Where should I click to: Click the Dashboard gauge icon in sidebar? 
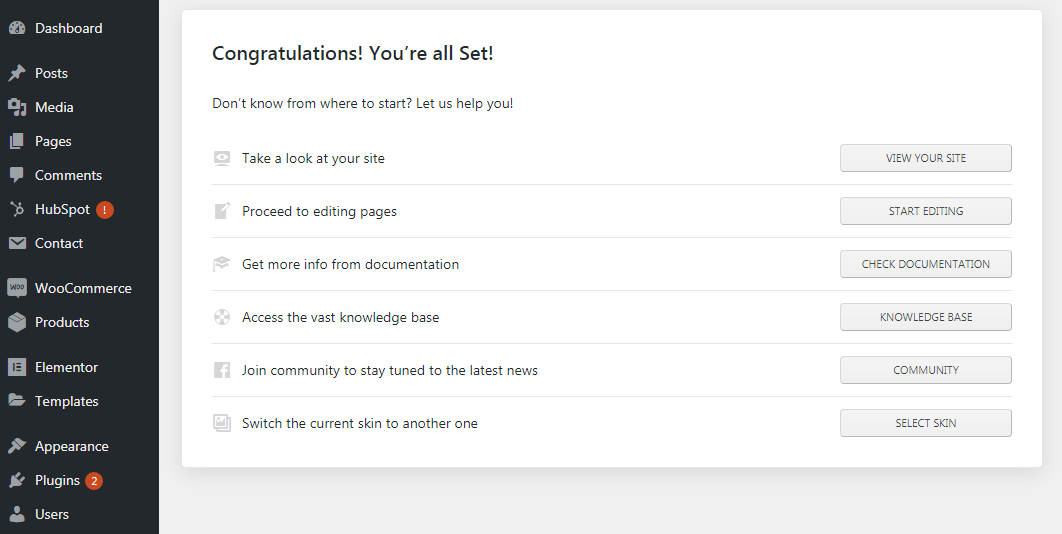[x=17, y=28]
